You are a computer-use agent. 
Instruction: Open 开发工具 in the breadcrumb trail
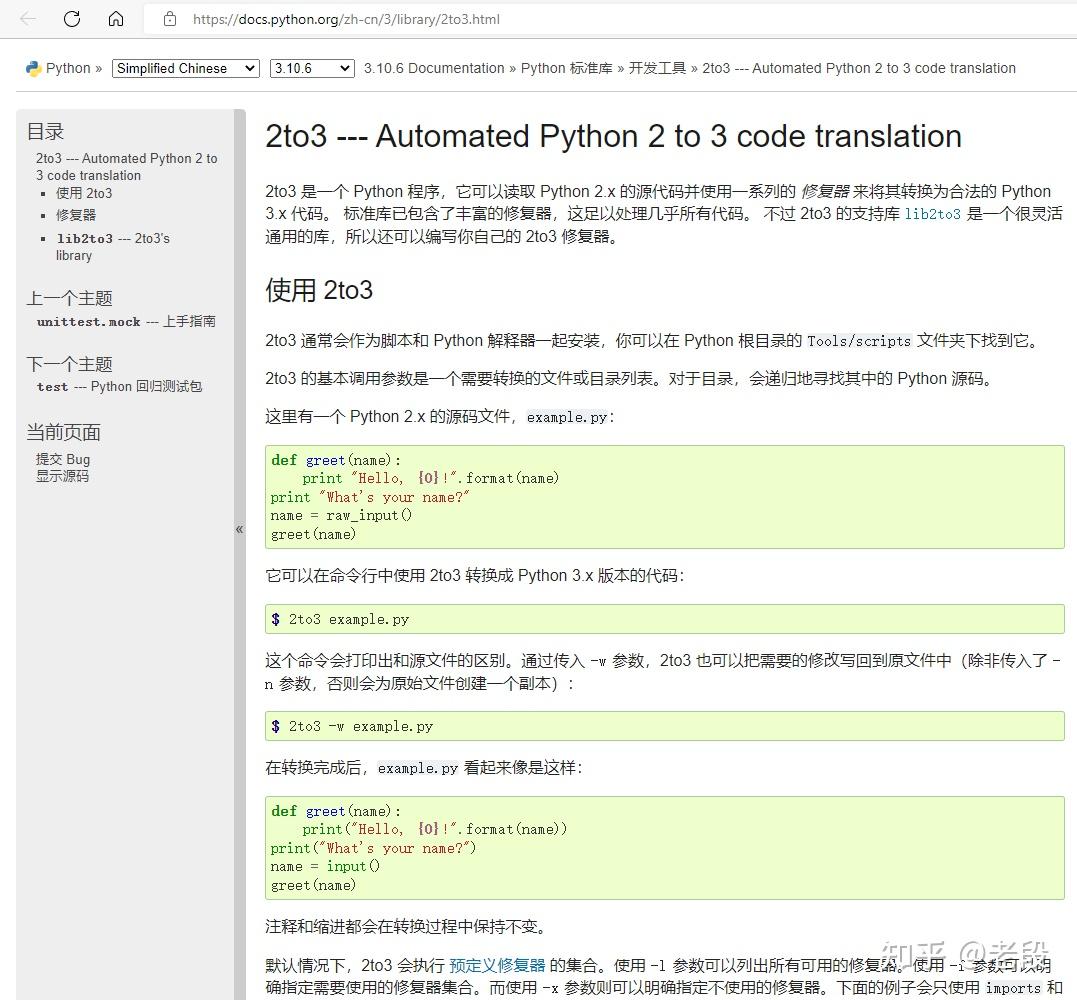point(659,68)
